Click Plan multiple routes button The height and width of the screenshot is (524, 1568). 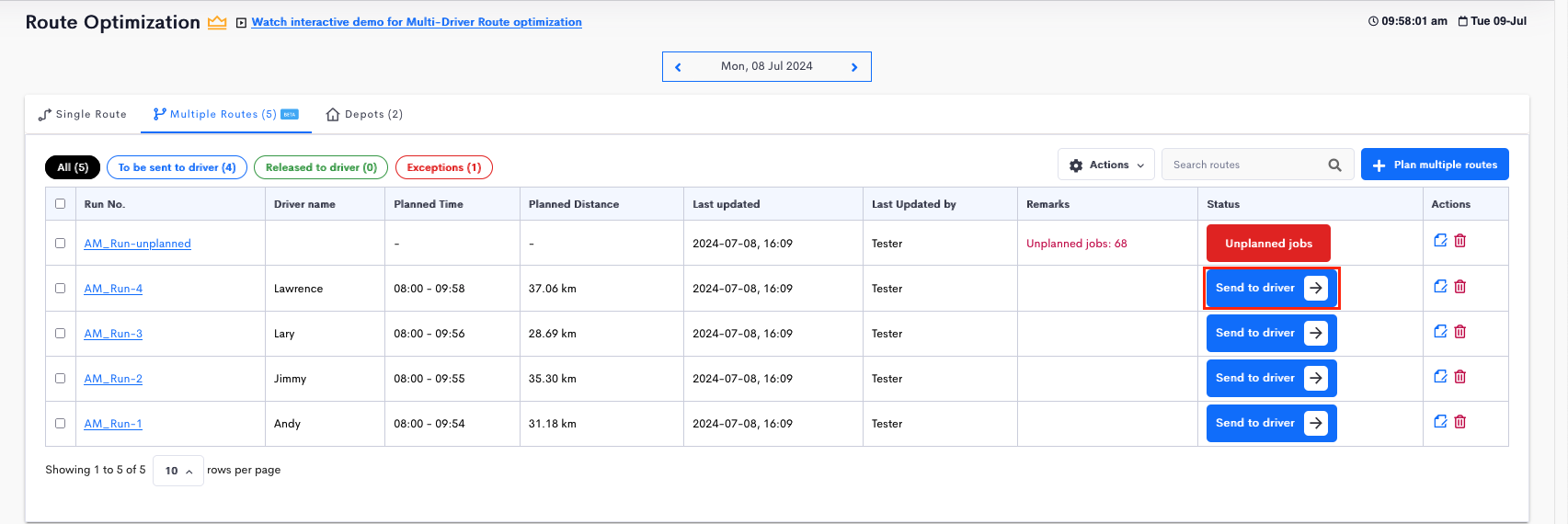click(1435, 165)
